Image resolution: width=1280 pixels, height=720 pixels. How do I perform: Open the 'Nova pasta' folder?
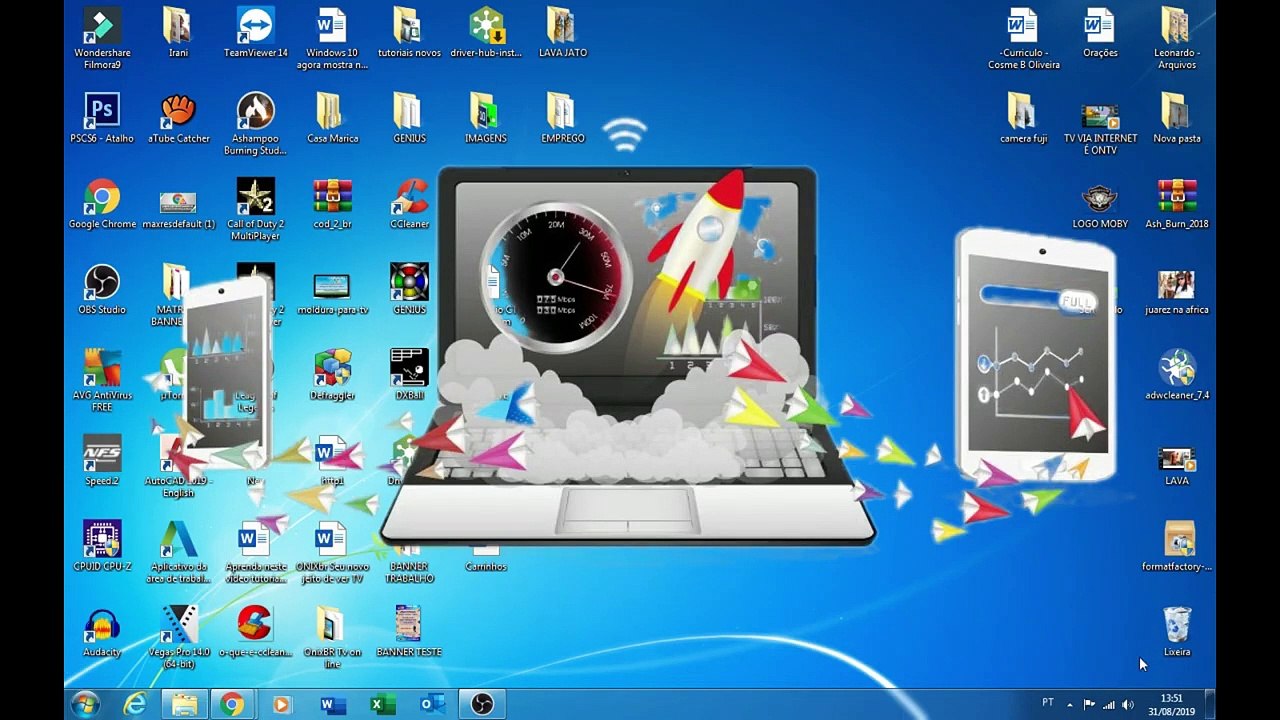point(1176,119)
